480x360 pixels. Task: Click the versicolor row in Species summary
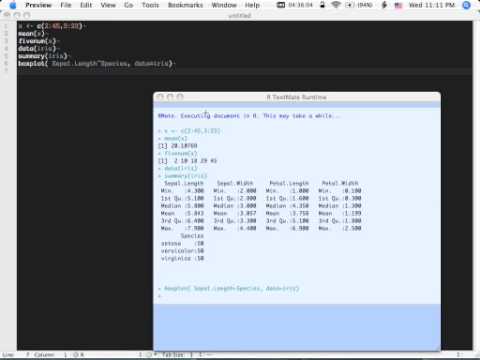coord(182,251)
